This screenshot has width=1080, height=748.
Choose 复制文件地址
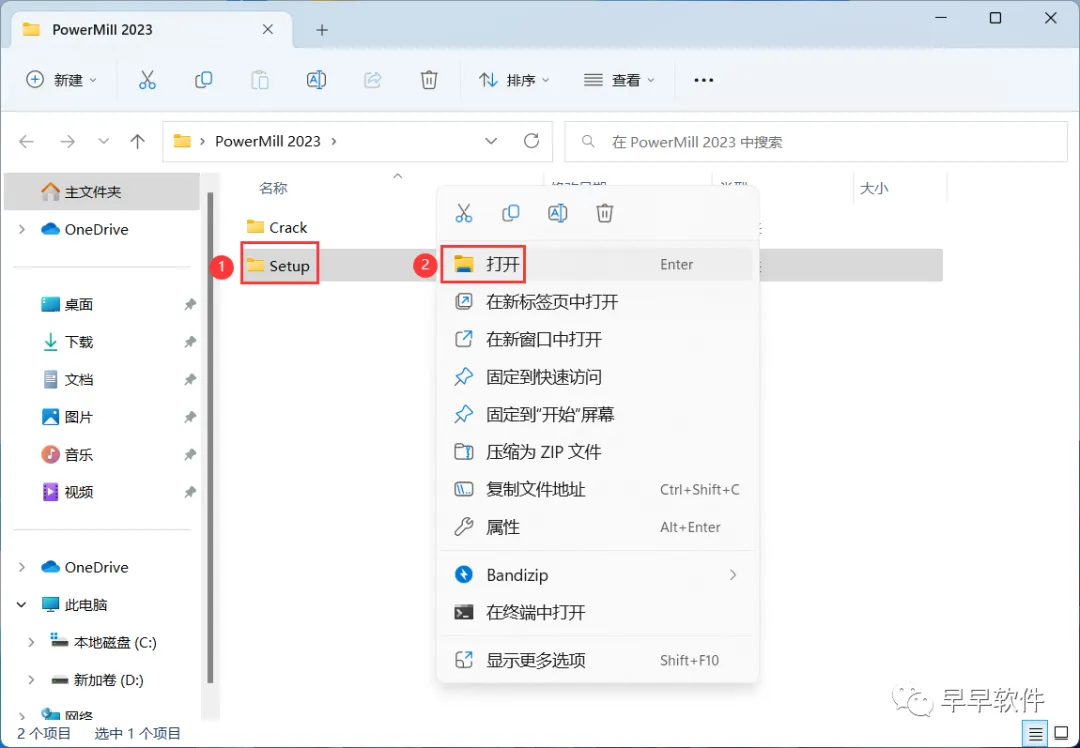click(597, 489)
